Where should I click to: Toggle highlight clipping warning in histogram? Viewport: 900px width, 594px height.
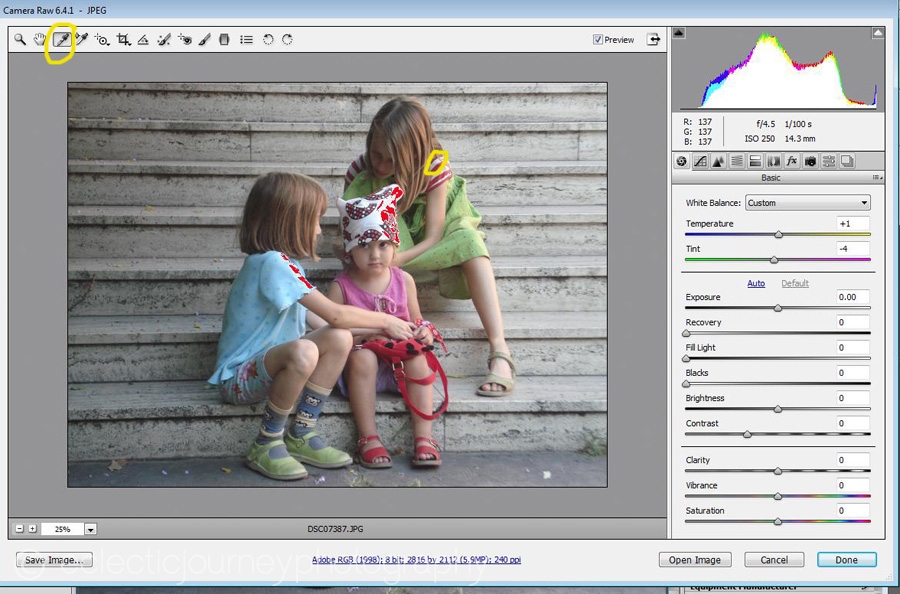point(876,33)
